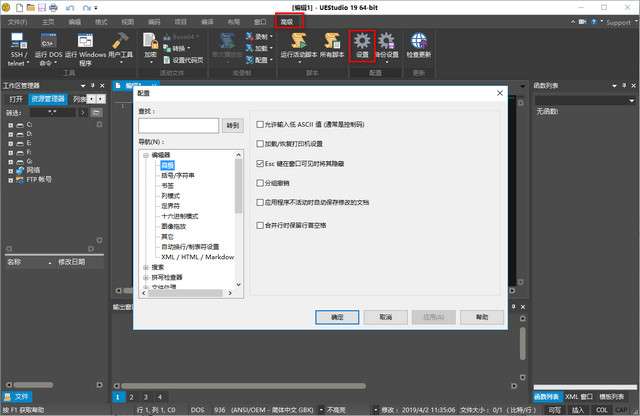Tick load/restore printer settings checkbox

point(260,144)
